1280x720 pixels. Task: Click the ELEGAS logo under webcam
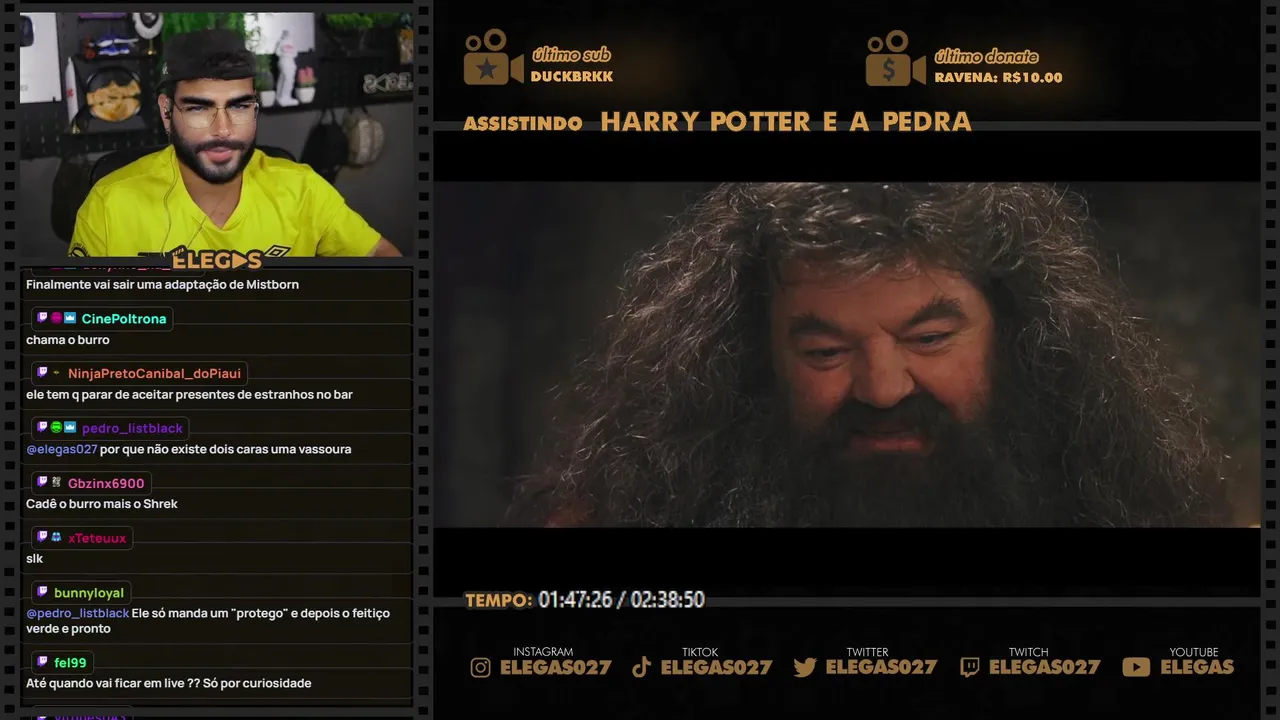point(217,261)
